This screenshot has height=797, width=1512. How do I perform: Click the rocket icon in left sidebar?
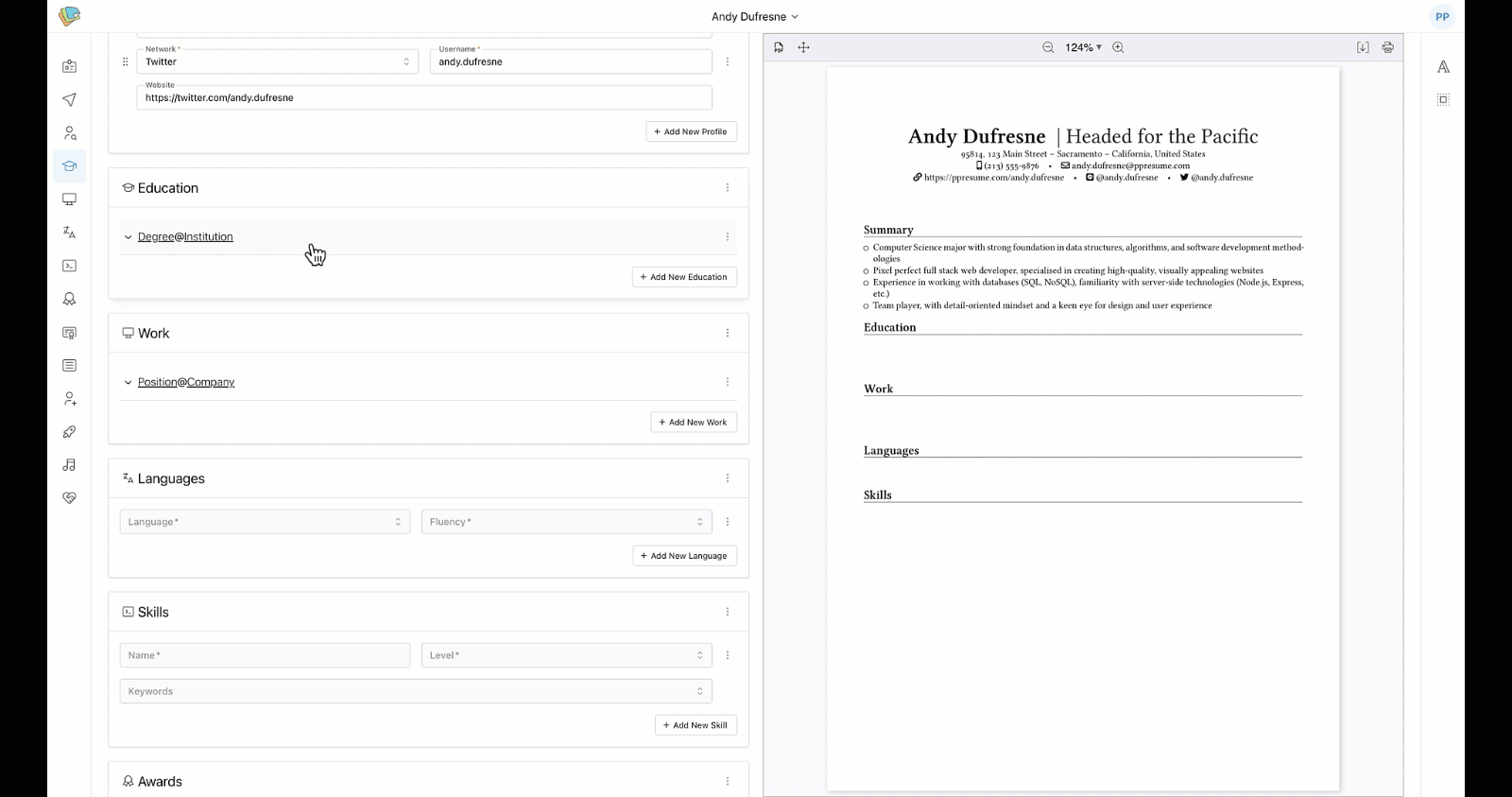point(69,432)
